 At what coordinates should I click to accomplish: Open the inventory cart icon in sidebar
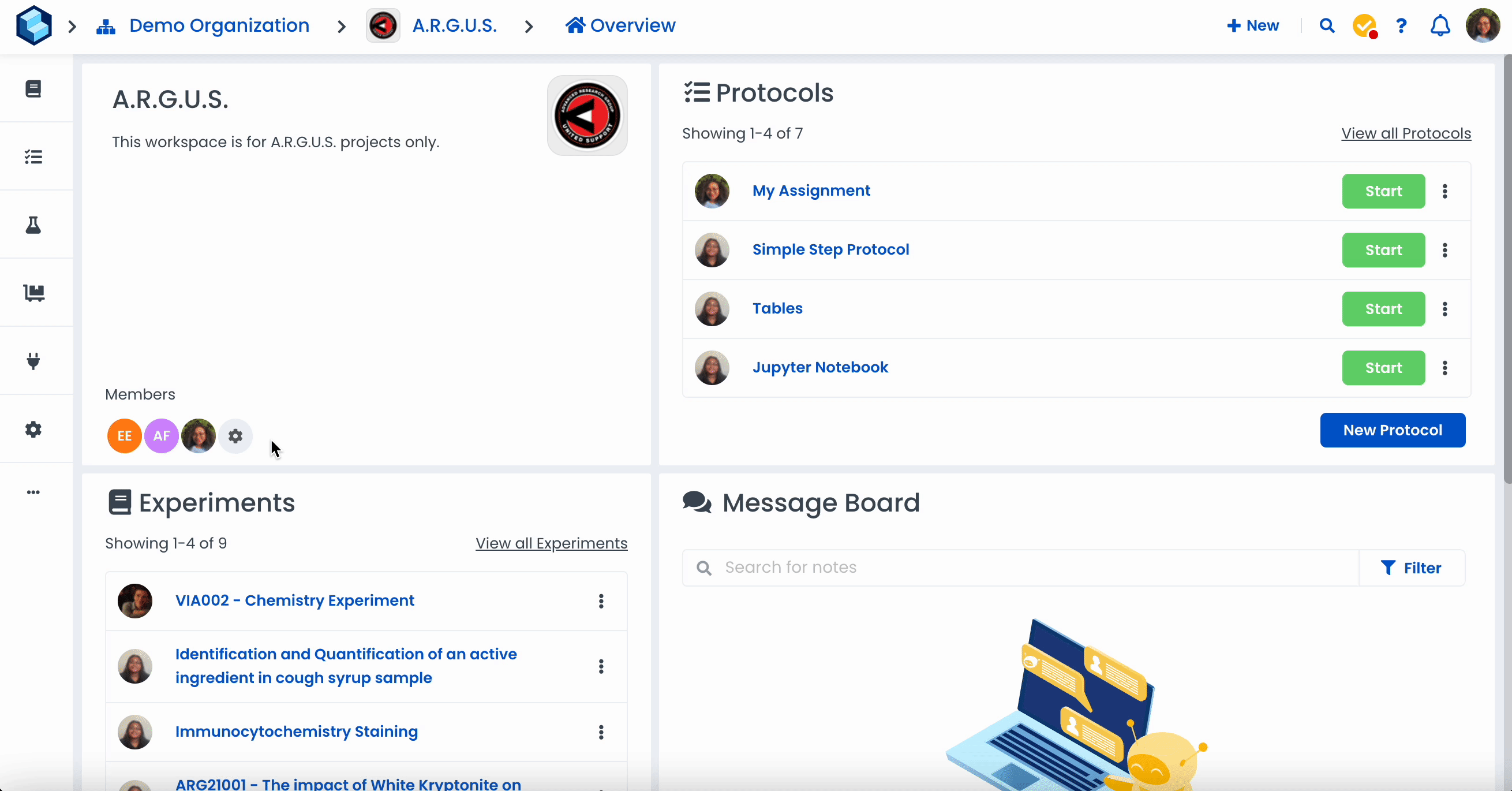click(x=33, y=293)
